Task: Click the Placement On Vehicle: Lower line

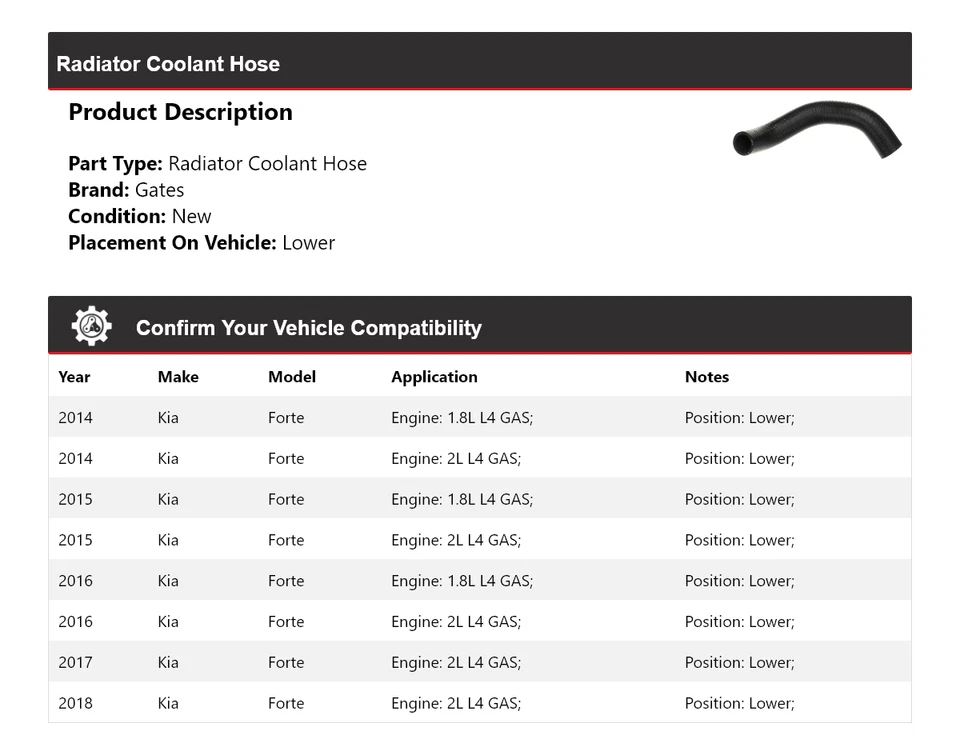Action: tap(201, 242)
